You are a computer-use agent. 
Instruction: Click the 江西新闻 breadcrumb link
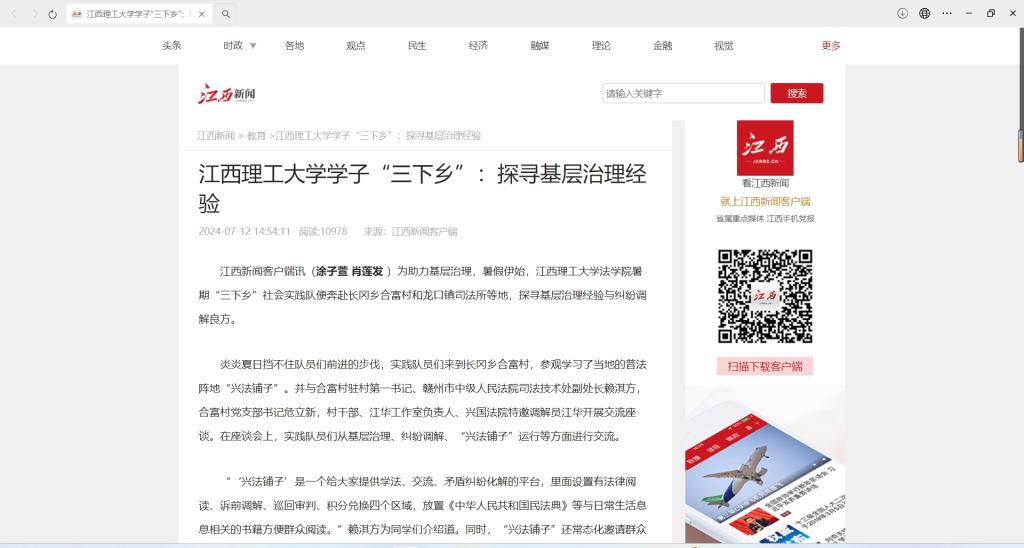[x=215, y=135]
